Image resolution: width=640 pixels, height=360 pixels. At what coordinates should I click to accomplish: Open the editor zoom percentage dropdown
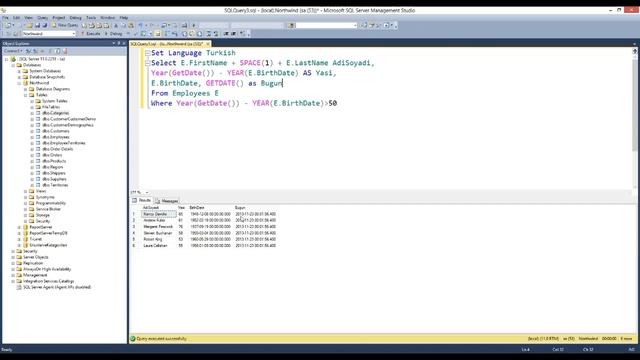pyautogui.click(x=147, y=192)
